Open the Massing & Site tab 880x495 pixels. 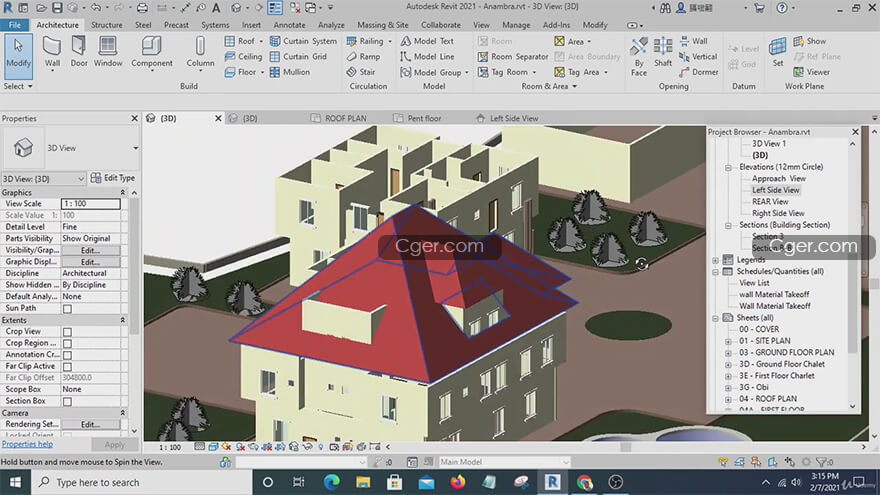tap(383, 25)
